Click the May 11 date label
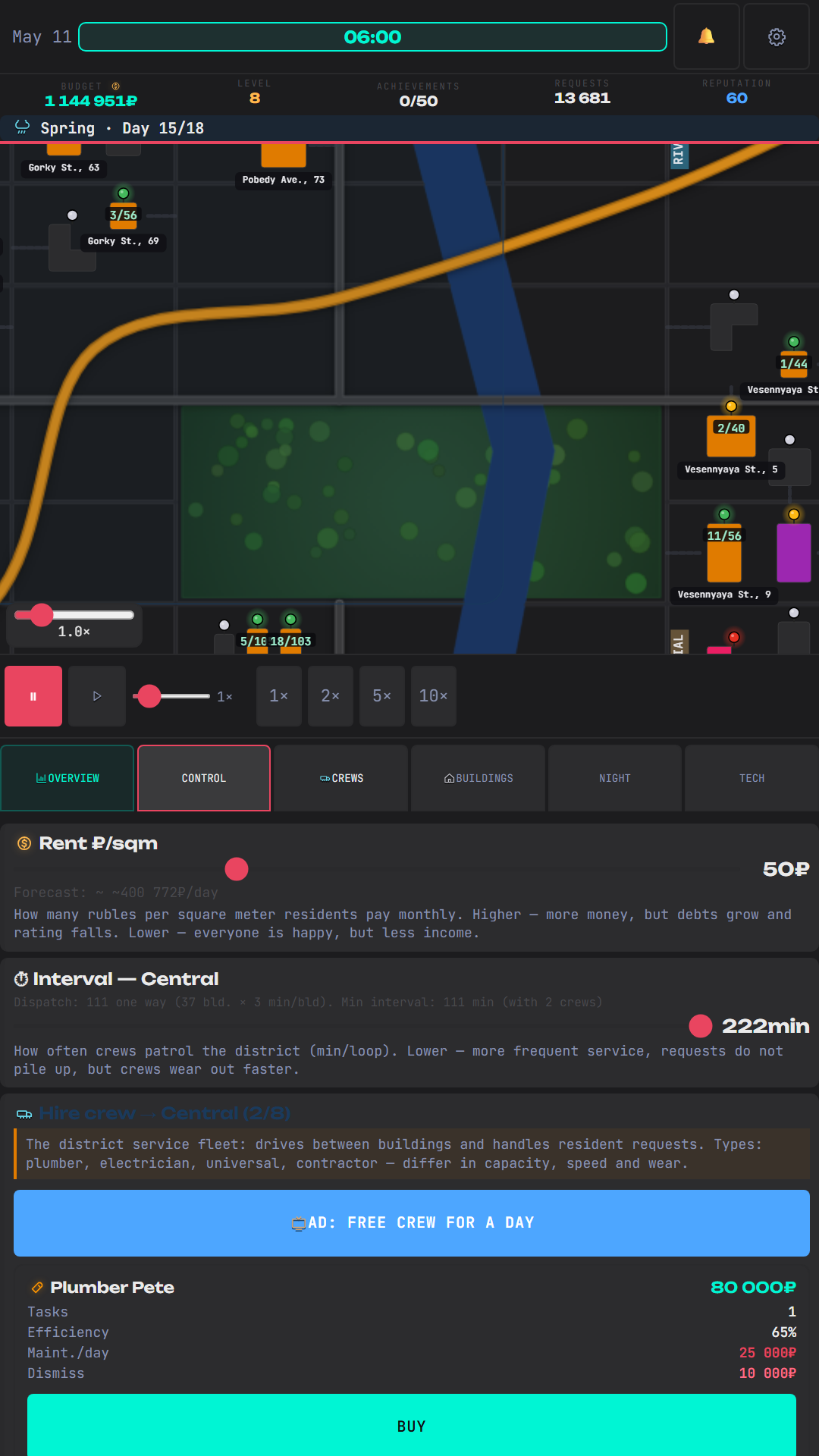This screenshot has width=819, height=1456. [x=42, y=36]
